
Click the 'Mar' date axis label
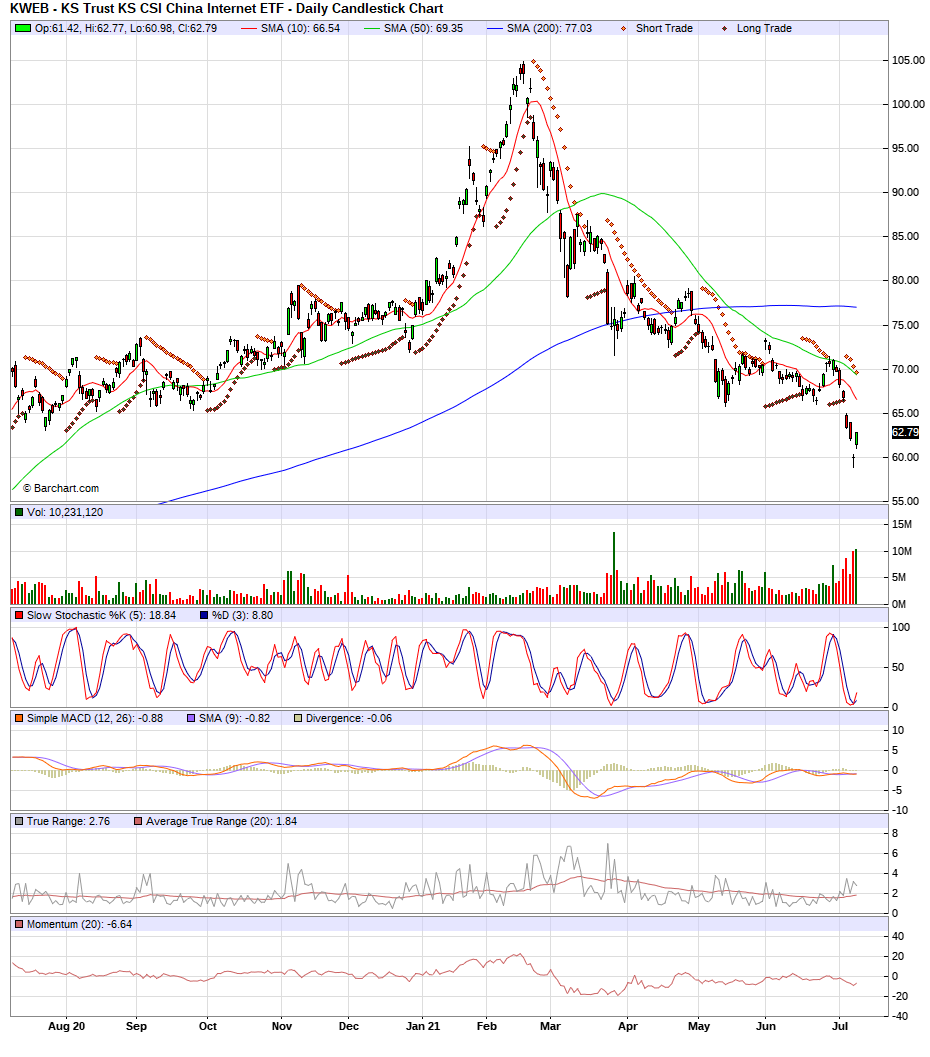pos(550,1027)
